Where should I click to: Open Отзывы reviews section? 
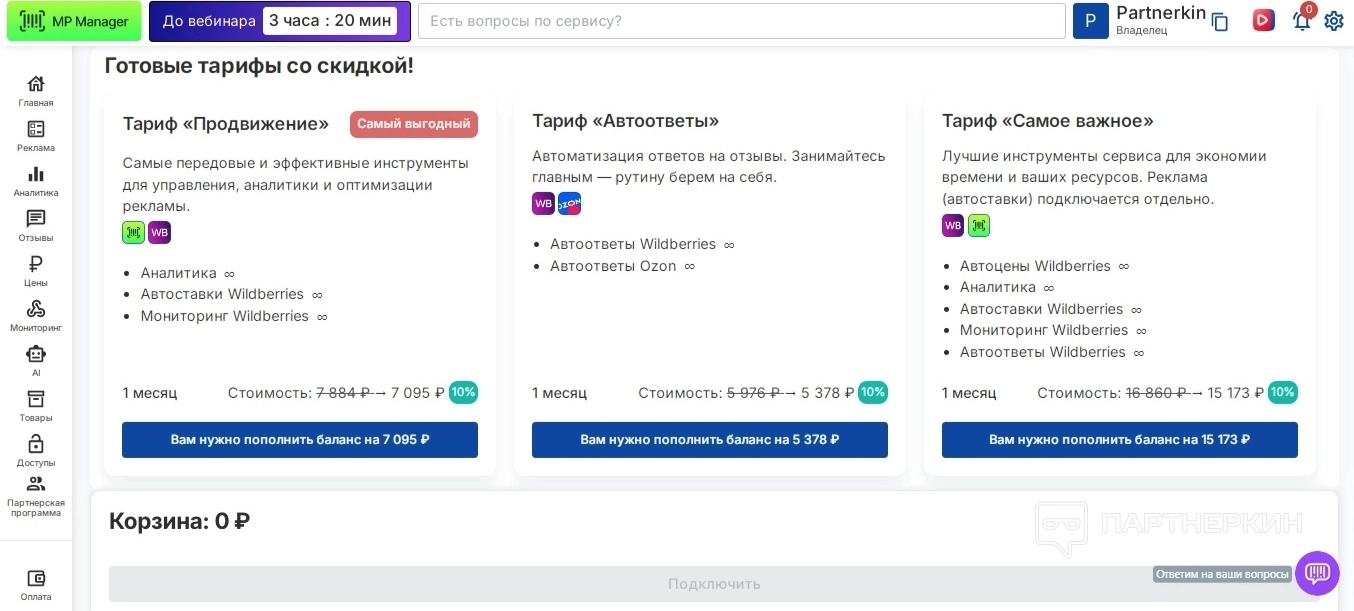tap(36, 224)
